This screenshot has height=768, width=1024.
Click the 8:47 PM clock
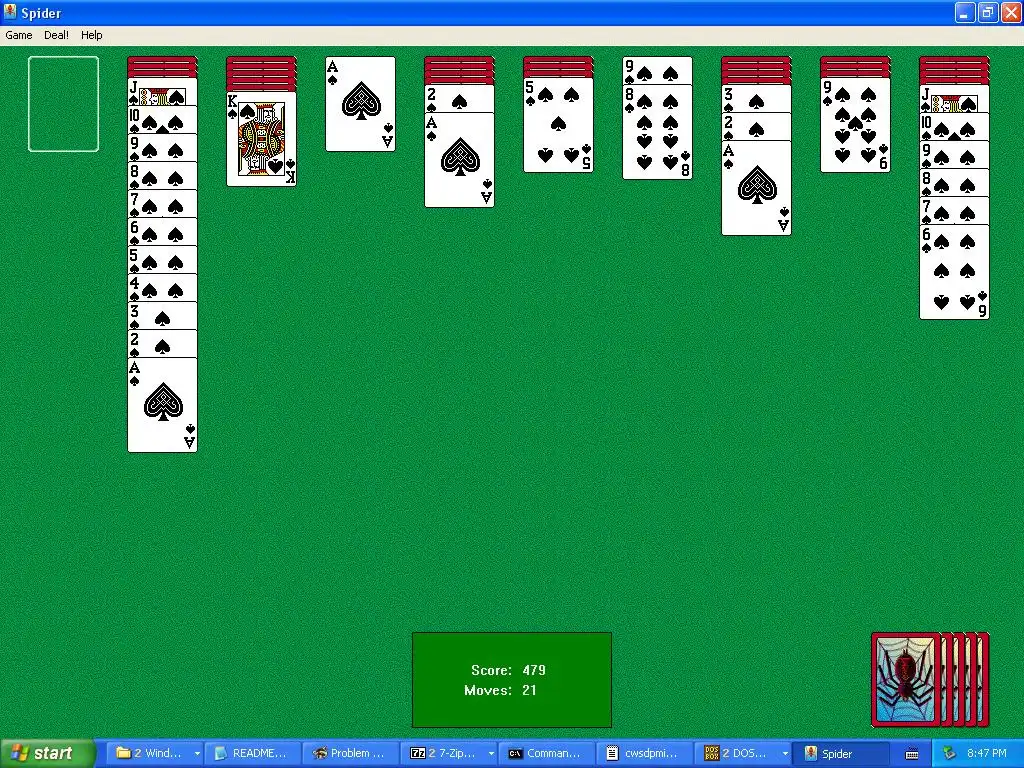pos(987,754)
